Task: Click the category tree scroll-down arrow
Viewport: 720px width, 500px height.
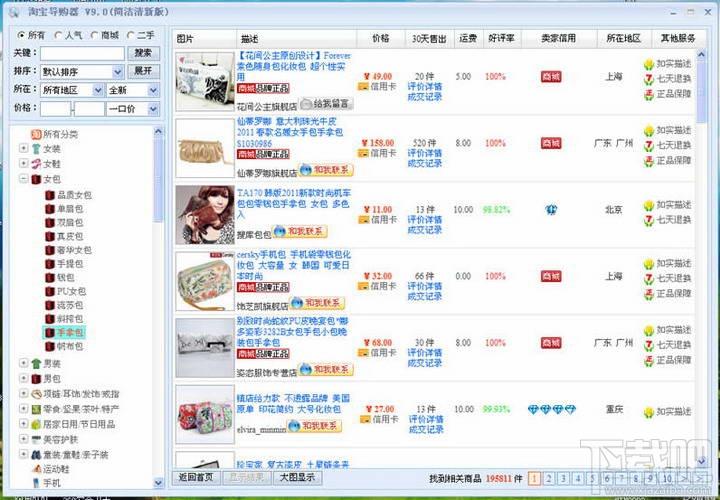Action: coord(158,482)
